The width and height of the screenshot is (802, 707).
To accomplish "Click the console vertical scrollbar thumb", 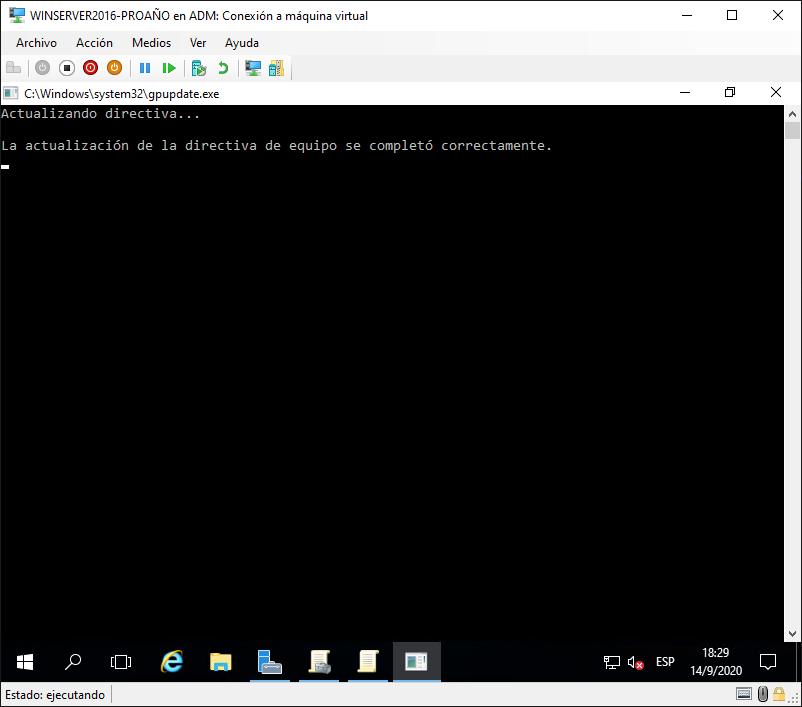I will [792, 130].
